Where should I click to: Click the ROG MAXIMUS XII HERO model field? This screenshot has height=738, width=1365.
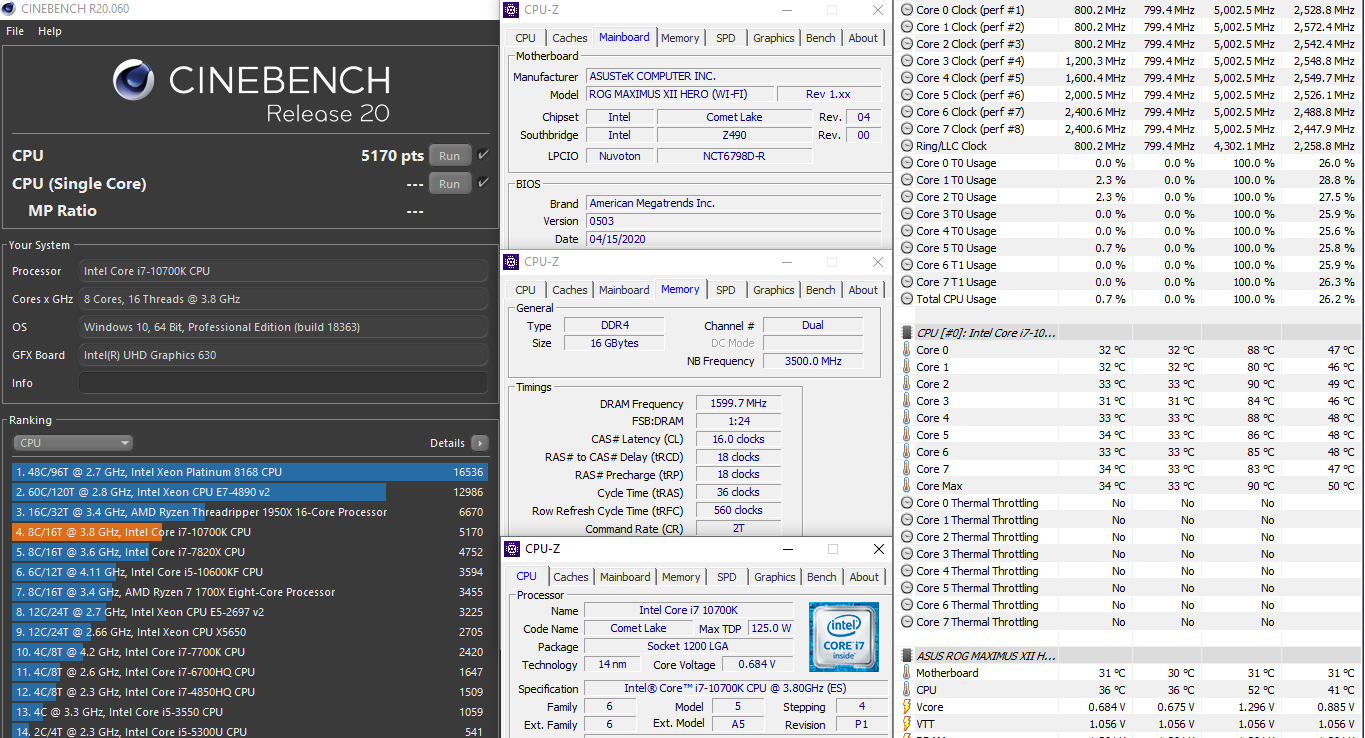(x=679, y=94)
